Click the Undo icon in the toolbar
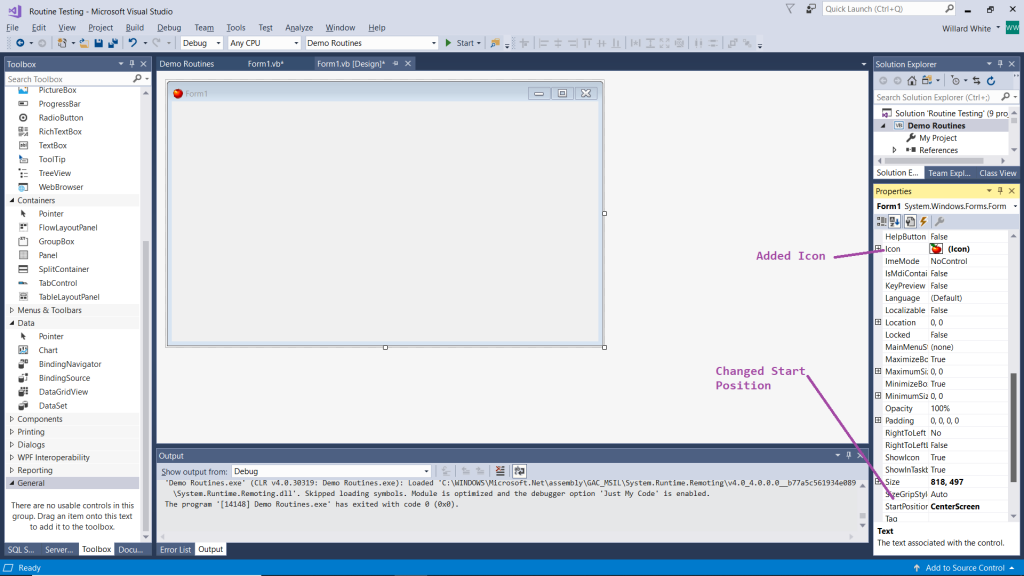 click(x=131, y=43)
